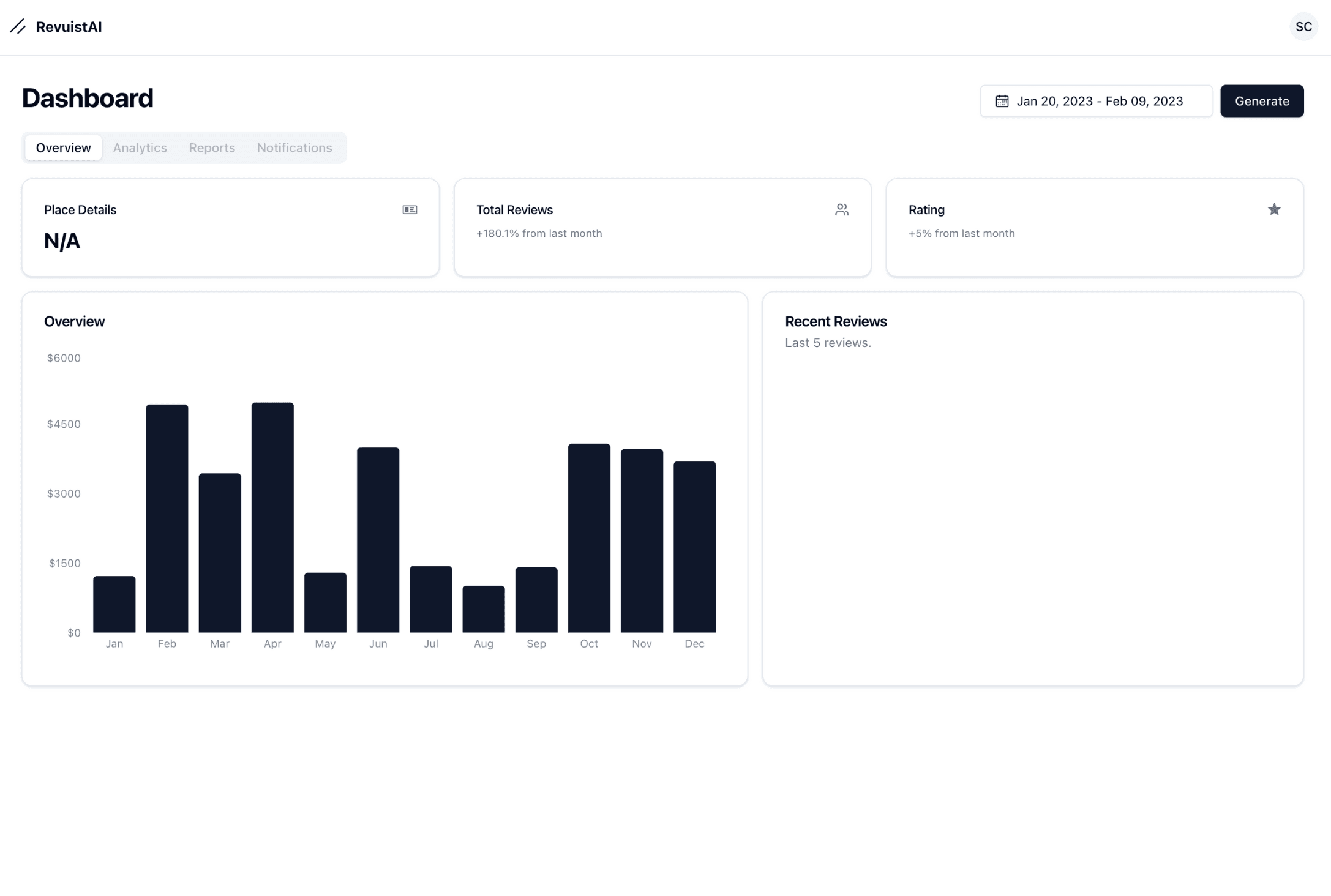Select the Overview tab
1331x896 pixels.
point(63,147)
